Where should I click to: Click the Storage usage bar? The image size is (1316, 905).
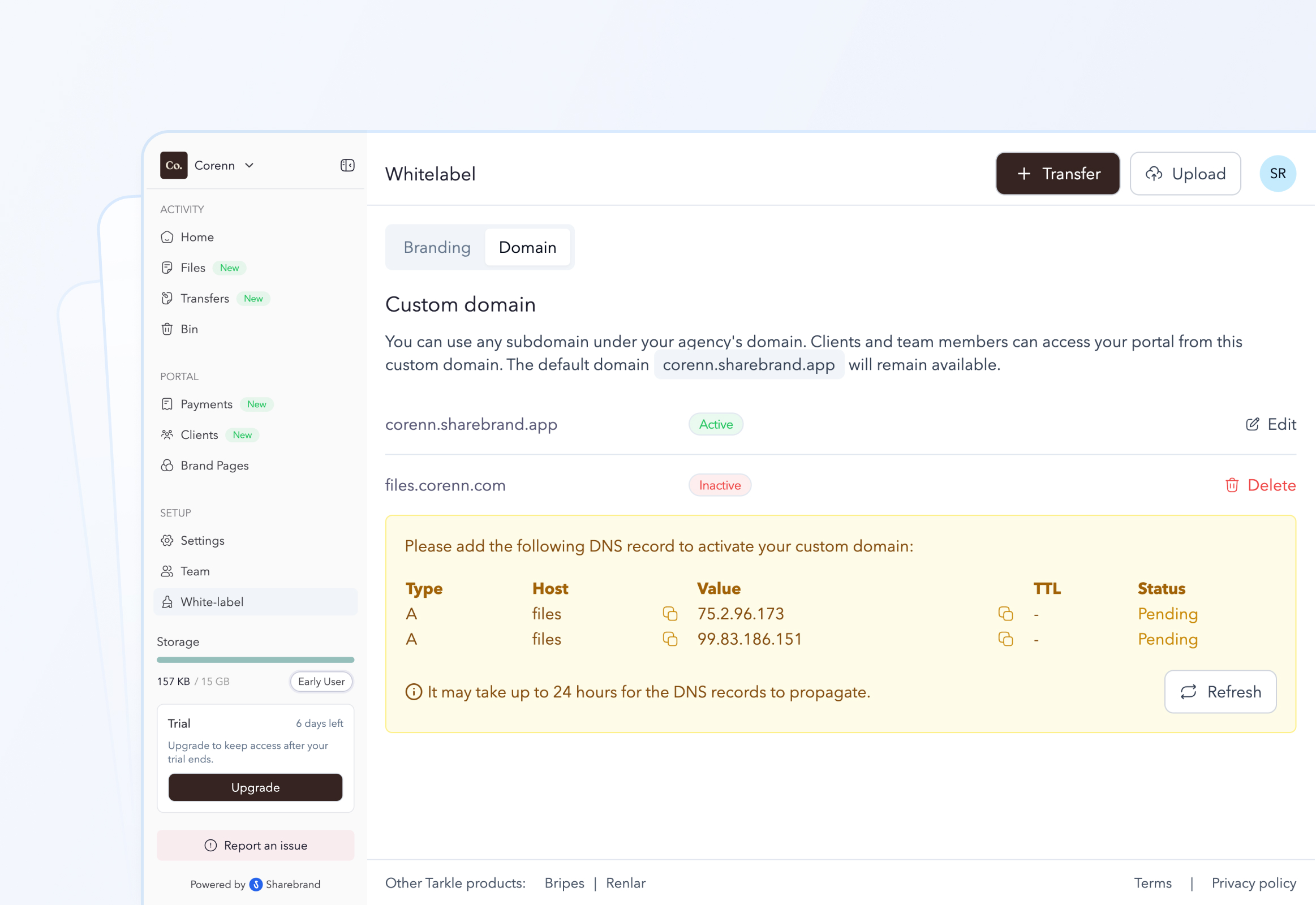tap(255, 660)
